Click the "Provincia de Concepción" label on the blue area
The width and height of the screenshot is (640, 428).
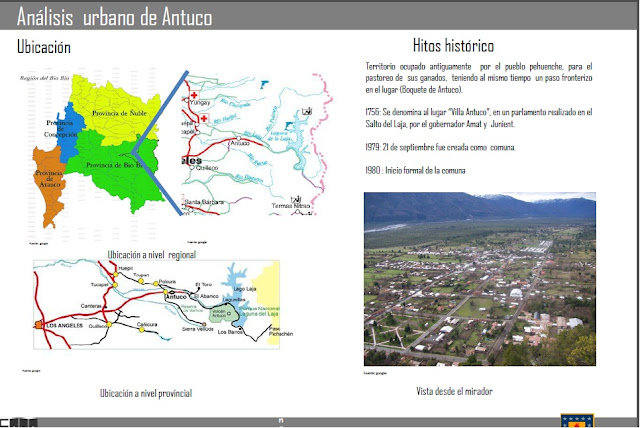[61, 129]
